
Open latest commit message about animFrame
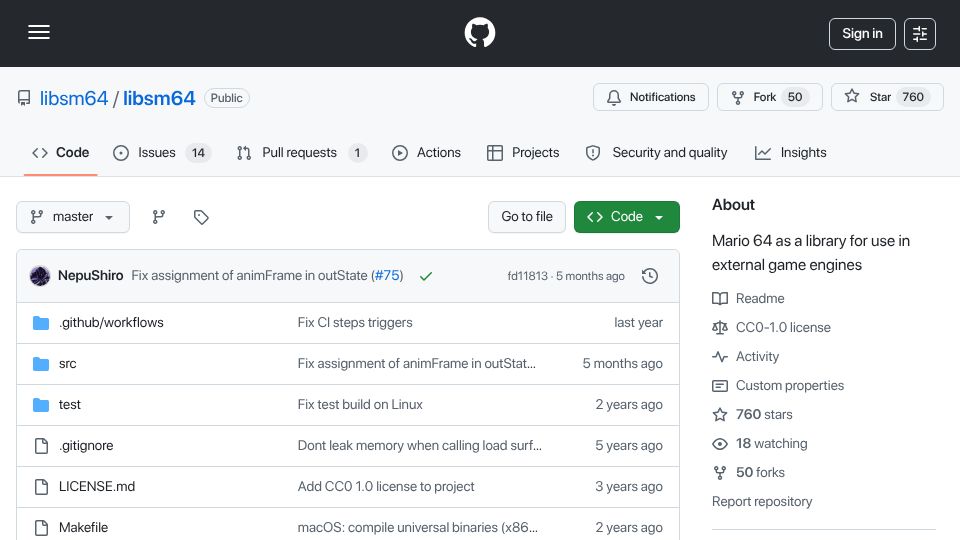(x=249, y=276)
